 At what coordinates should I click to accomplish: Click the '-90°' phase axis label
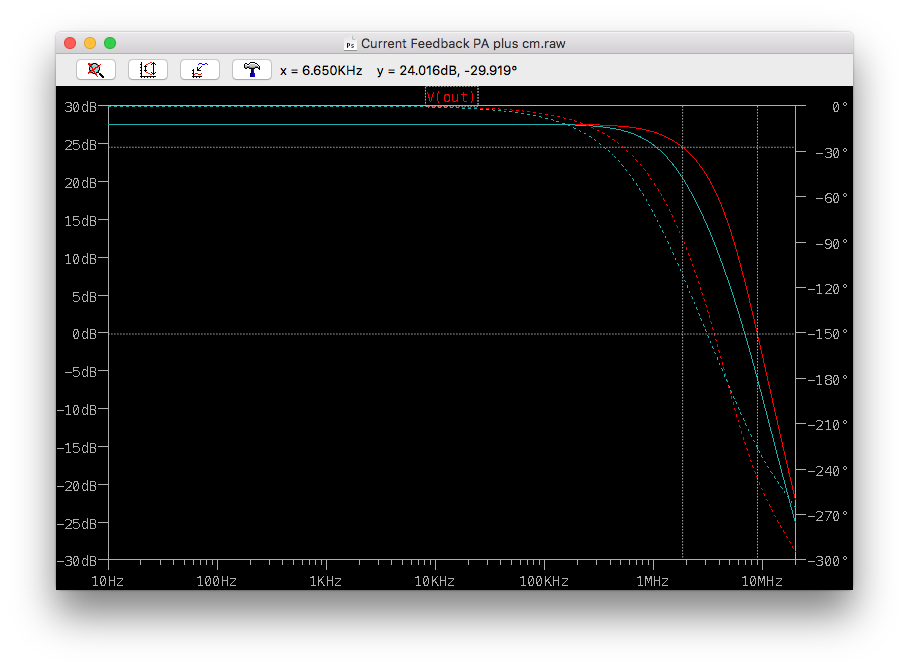pos(831,244)
